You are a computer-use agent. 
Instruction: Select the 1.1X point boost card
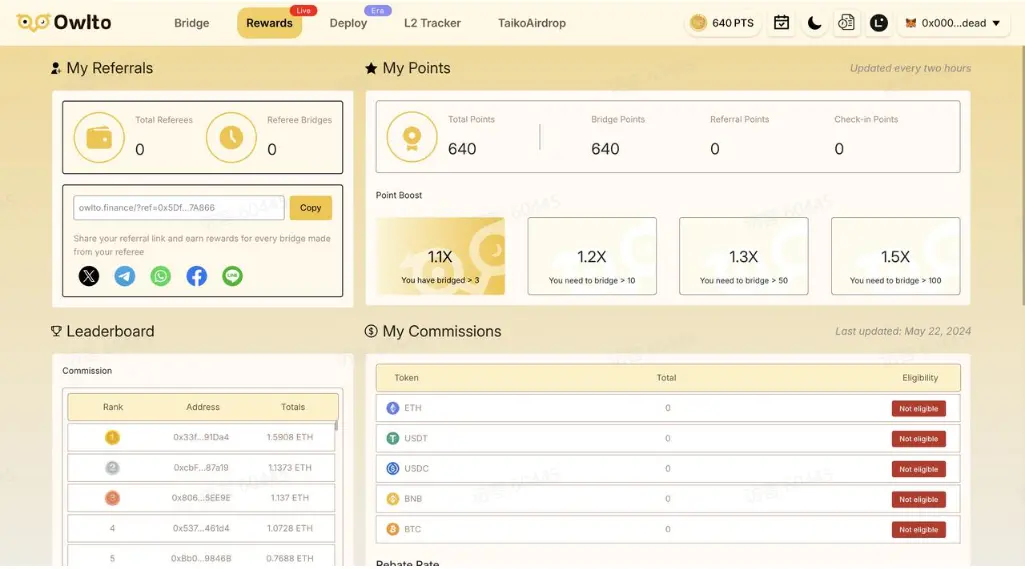point(440,256)
